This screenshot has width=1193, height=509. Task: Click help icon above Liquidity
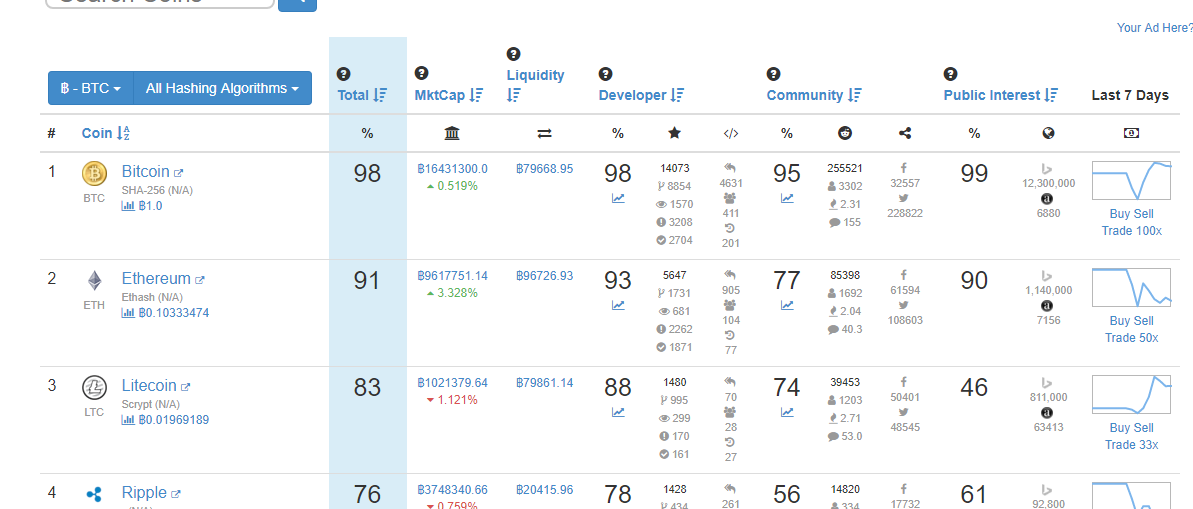(x=513, y=54)
